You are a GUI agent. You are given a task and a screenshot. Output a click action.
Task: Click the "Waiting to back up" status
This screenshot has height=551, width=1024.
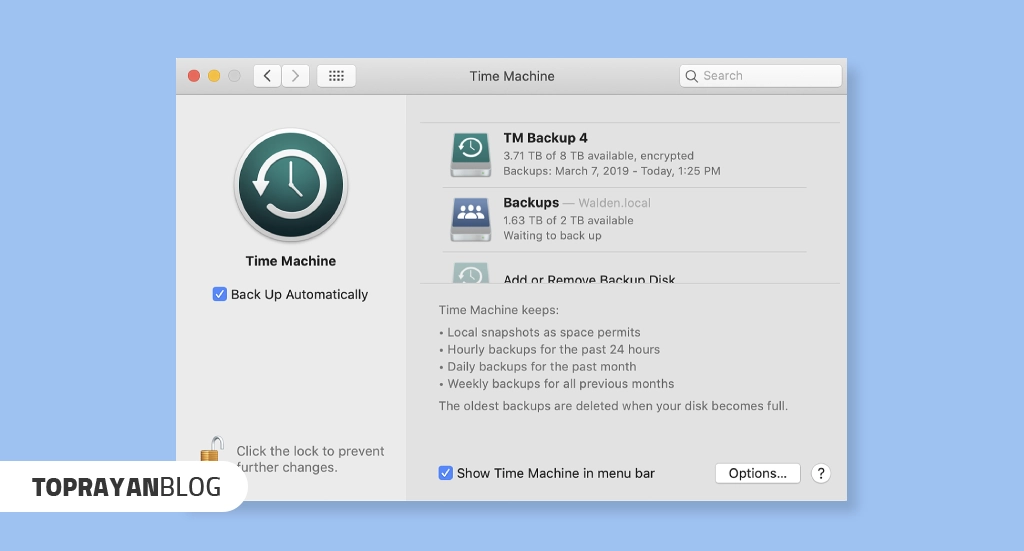click(552, 236)
